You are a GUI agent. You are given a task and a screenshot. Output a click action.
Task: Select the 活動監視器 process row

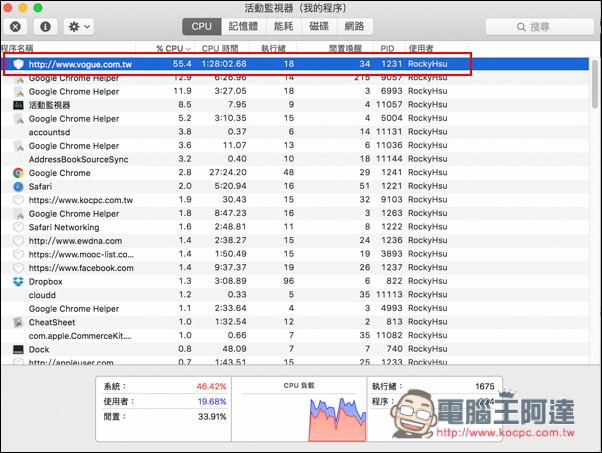pyautogui.click(x=296, y=105)
